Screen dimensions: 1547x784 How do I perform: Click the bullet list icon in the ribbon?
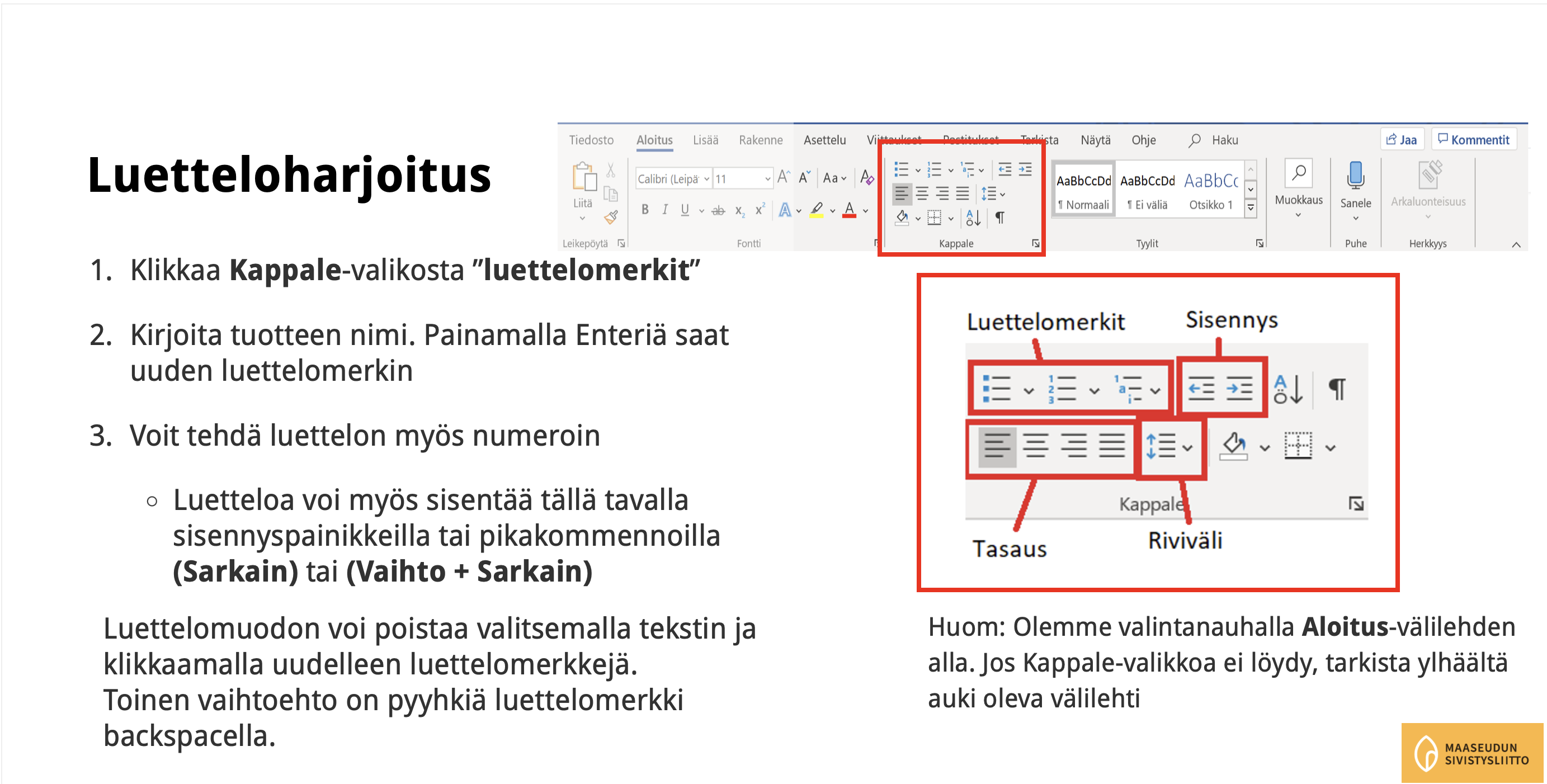tap(902, 170)
